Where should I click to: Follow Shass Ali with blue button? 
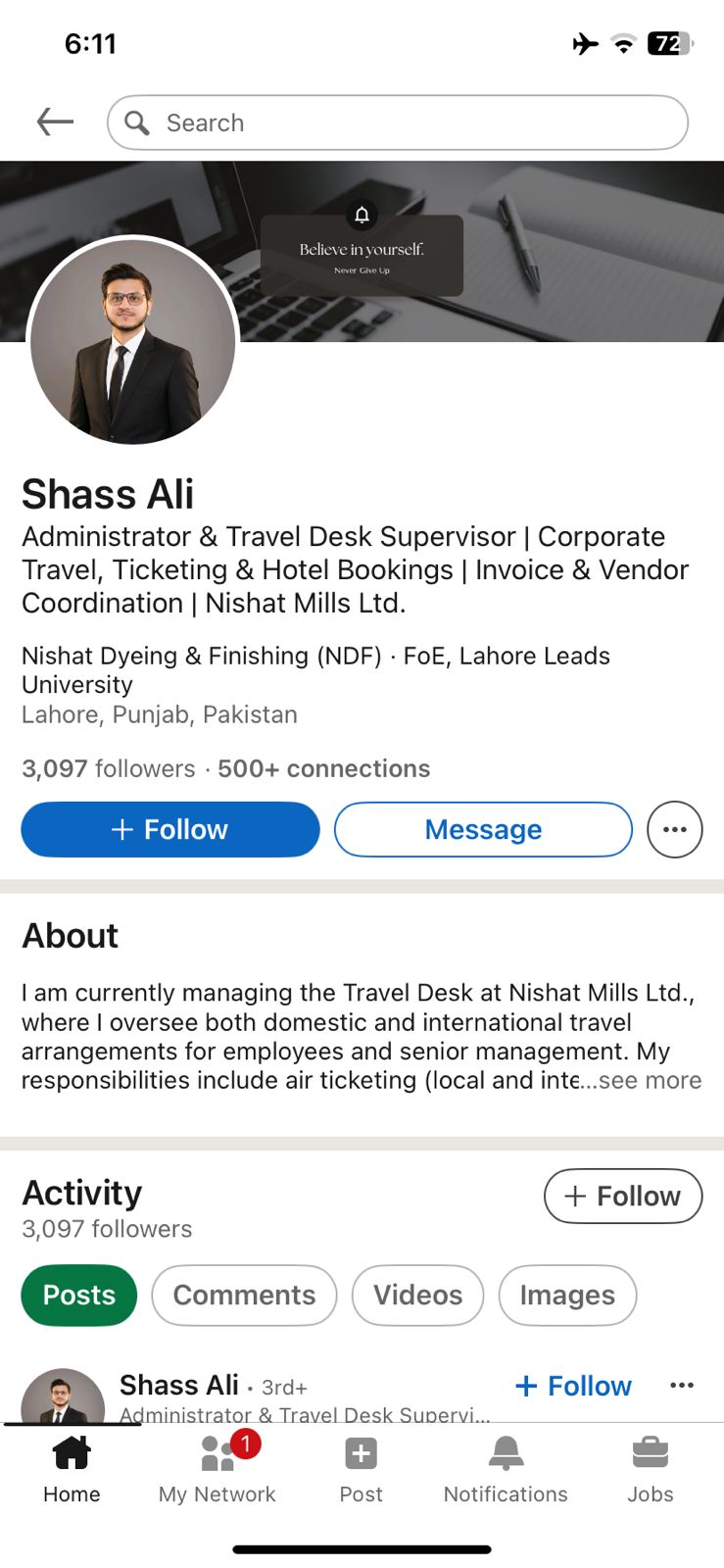(170, 830)
